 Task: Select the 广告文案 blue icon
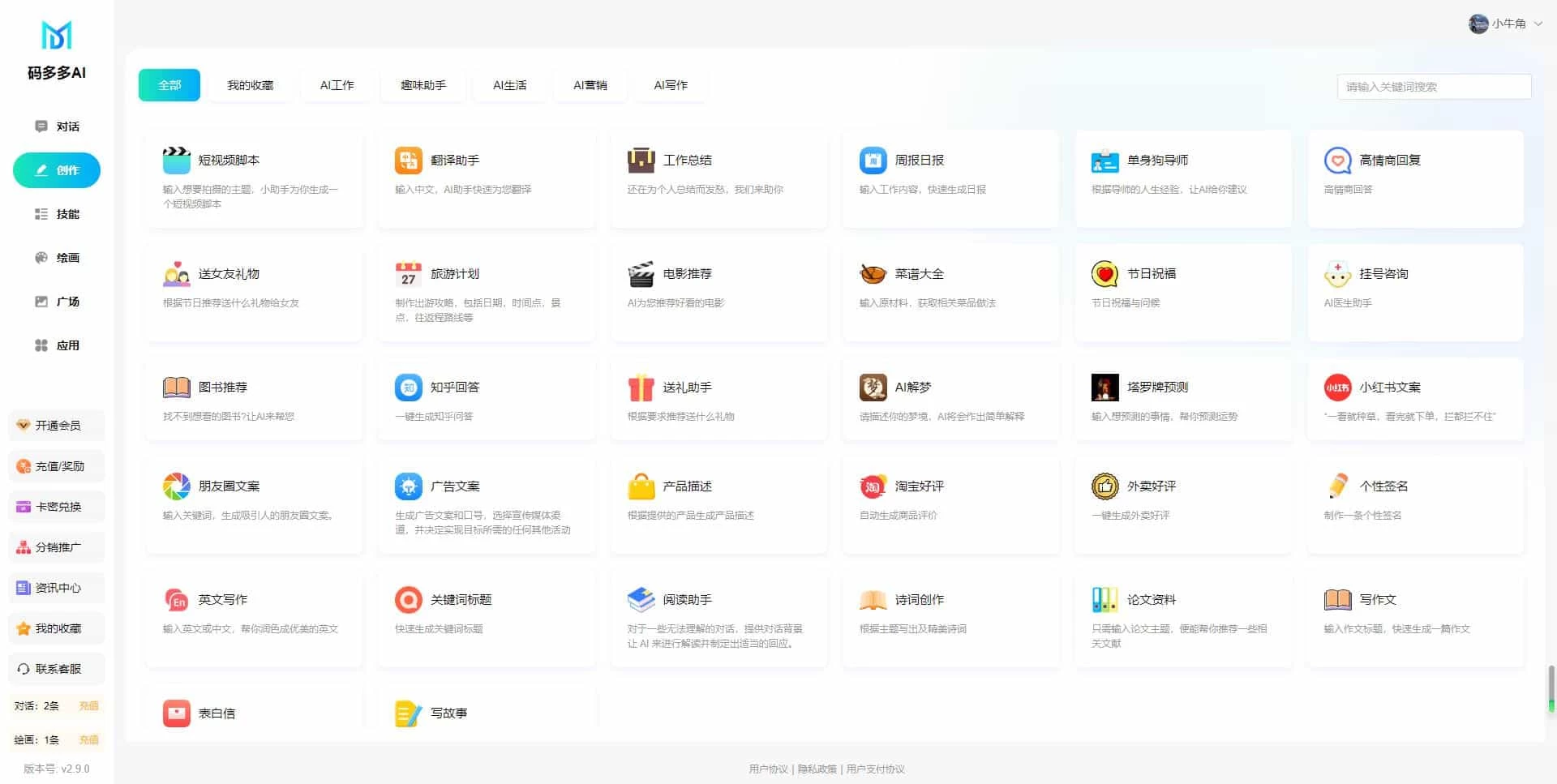coord(408,486)
